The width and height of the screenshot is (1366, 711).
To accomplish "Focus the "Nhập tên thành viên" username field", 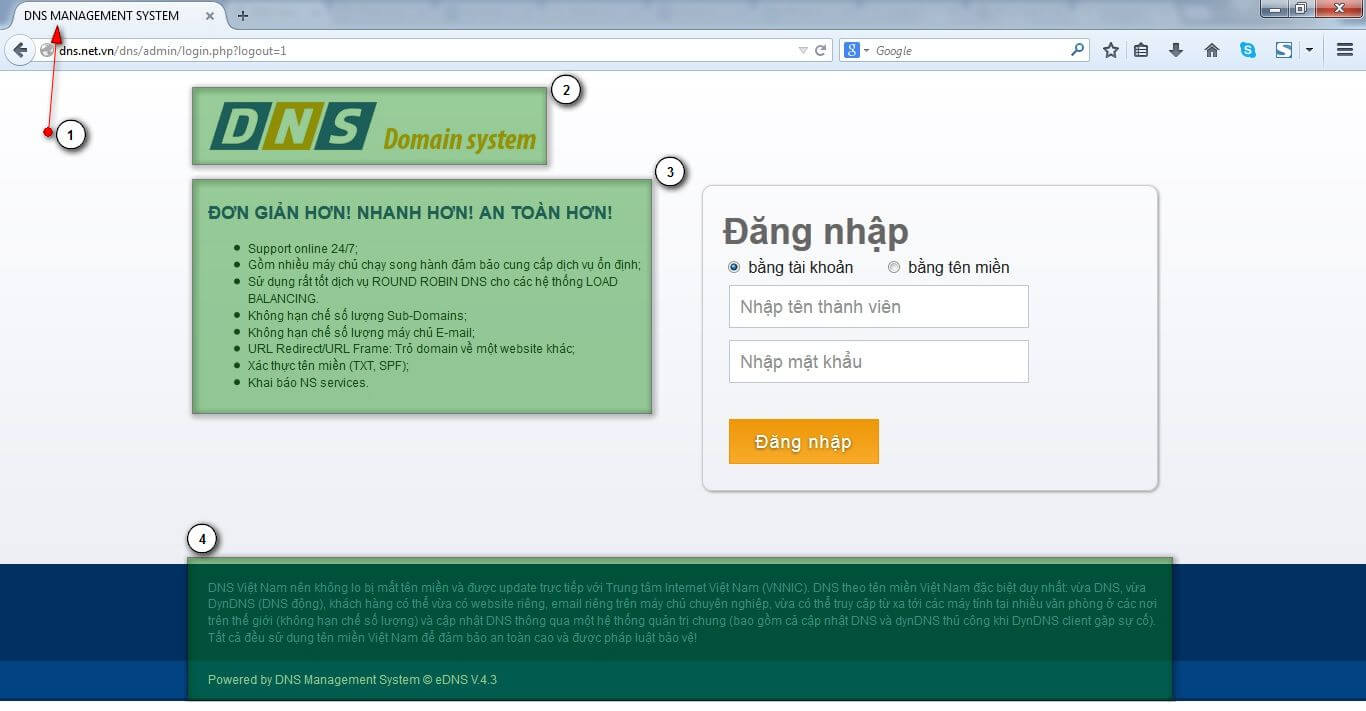I will 879,307.
